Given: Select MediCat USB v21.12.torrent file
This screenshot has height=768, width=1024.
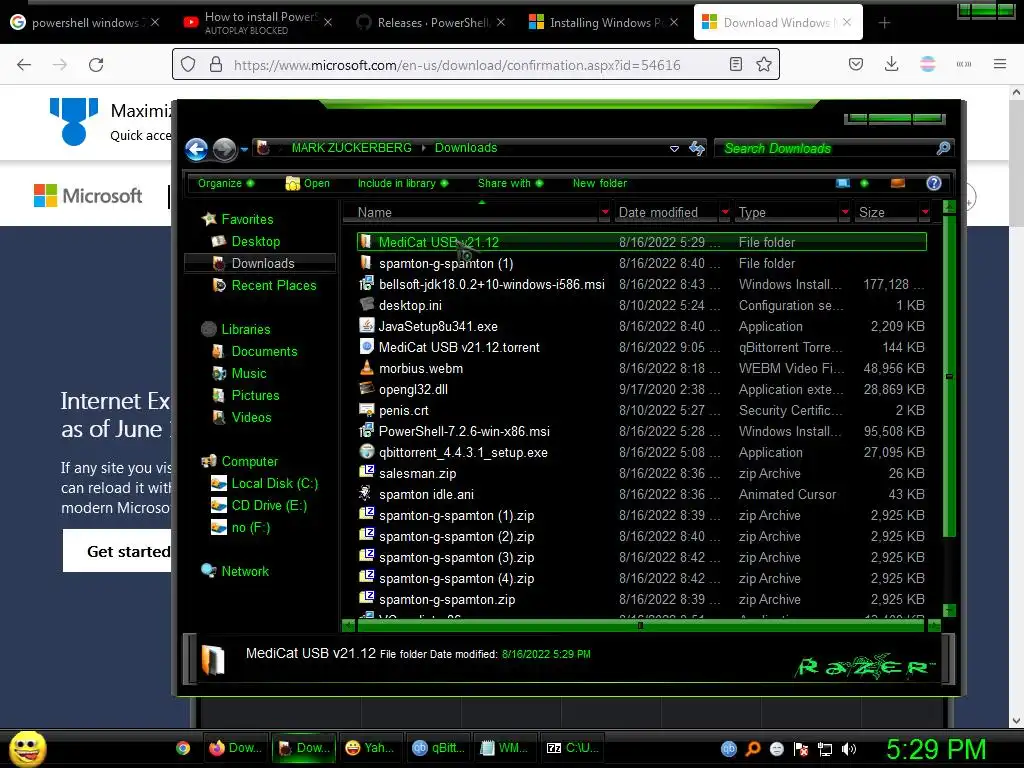Looking at the screenshot, I should [x=459, y=347].
